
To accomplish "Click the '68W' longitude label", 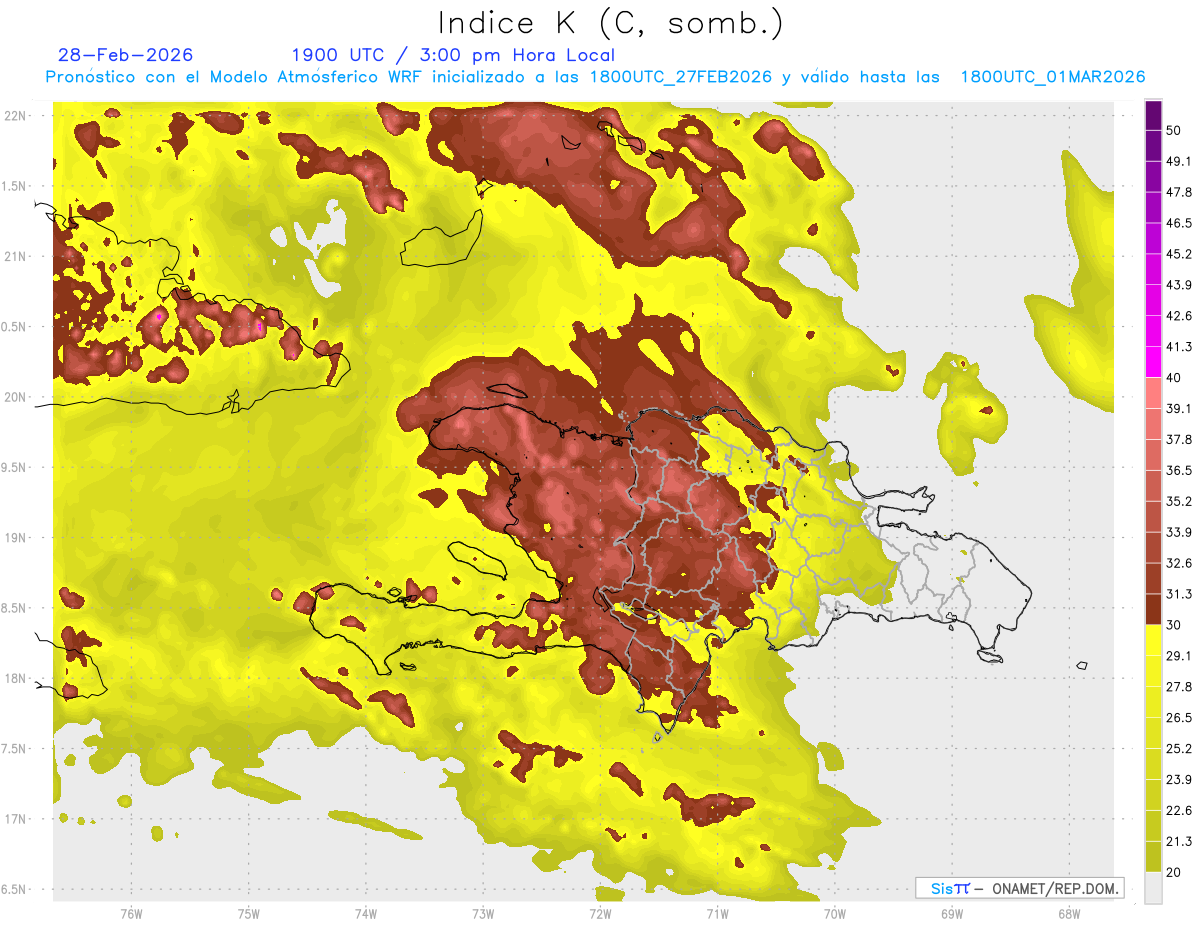I will (x=1068, y=913).
